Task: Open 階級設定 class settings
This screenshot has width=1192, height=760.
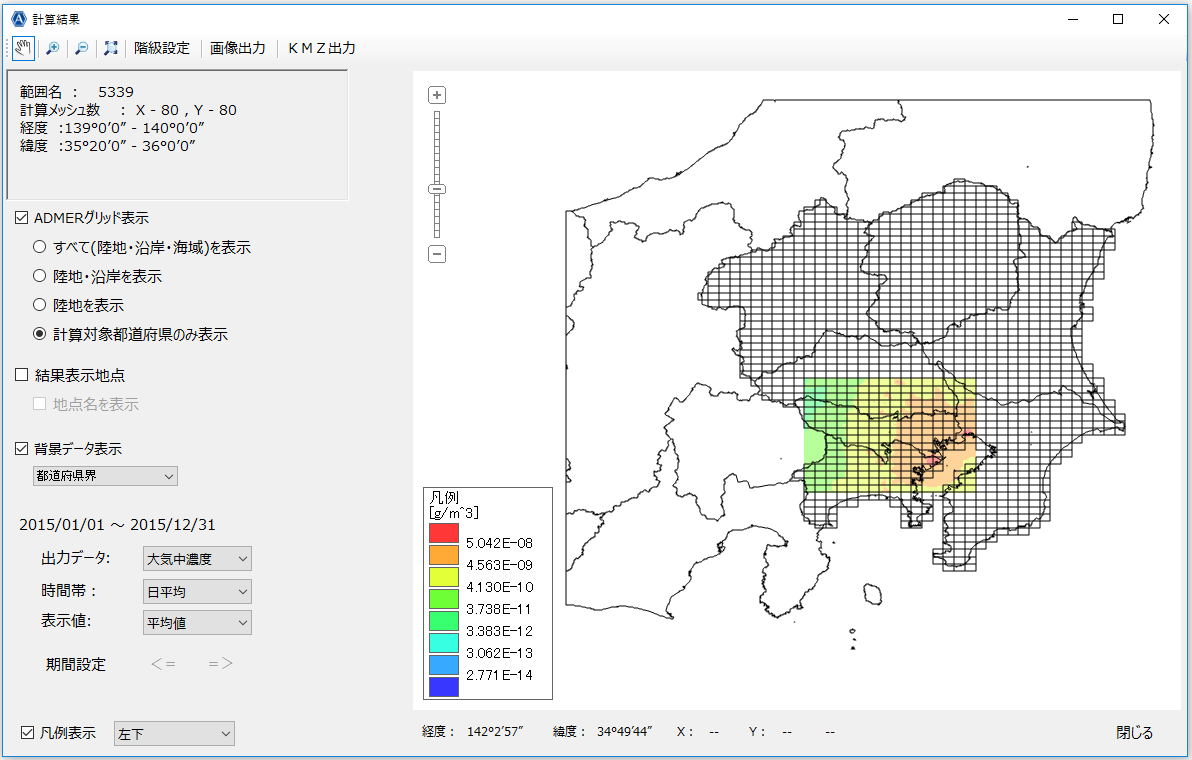Action: click(x=162, y=48)
